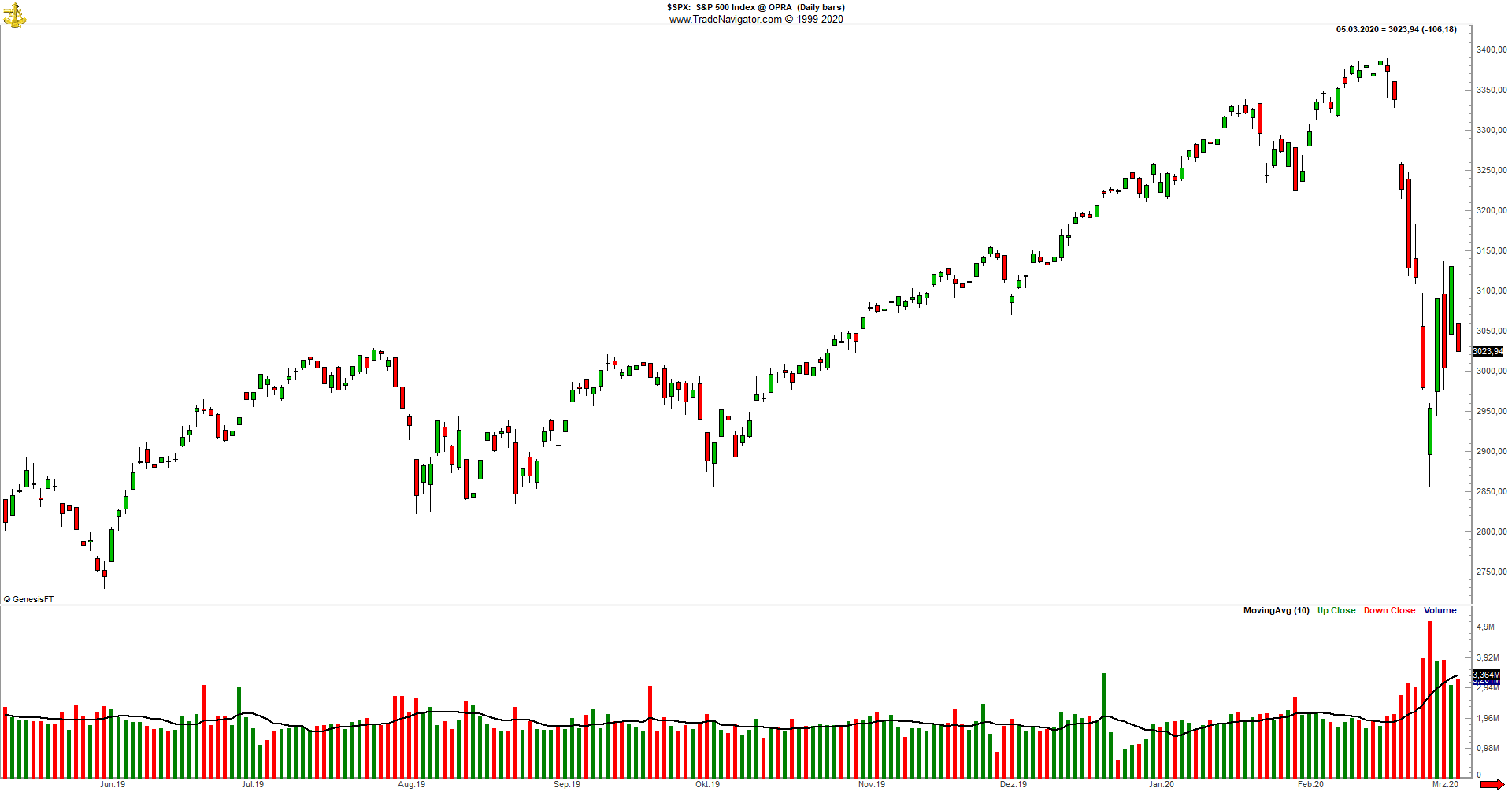Click the '05.03.2020 = 3023,94 (-106,18)' quote readout

click(x=1396, y=29)
